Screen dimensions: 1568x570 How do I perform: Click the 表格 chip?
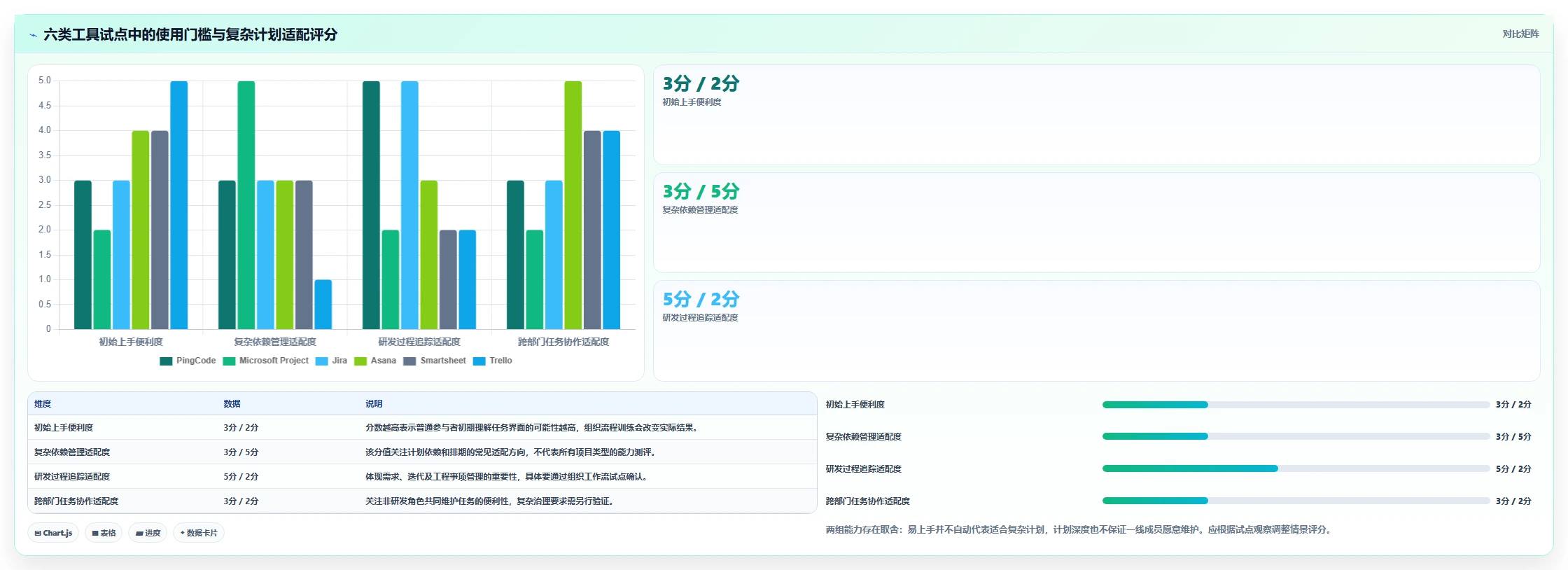[104, 533]
